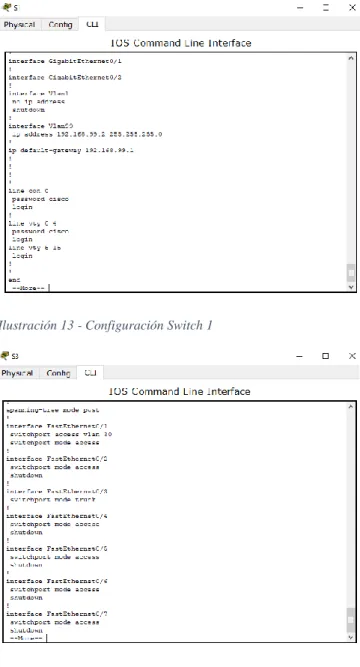Click 'interface FastEthernet0/1' line in S3 CLI

click(57, 426)
